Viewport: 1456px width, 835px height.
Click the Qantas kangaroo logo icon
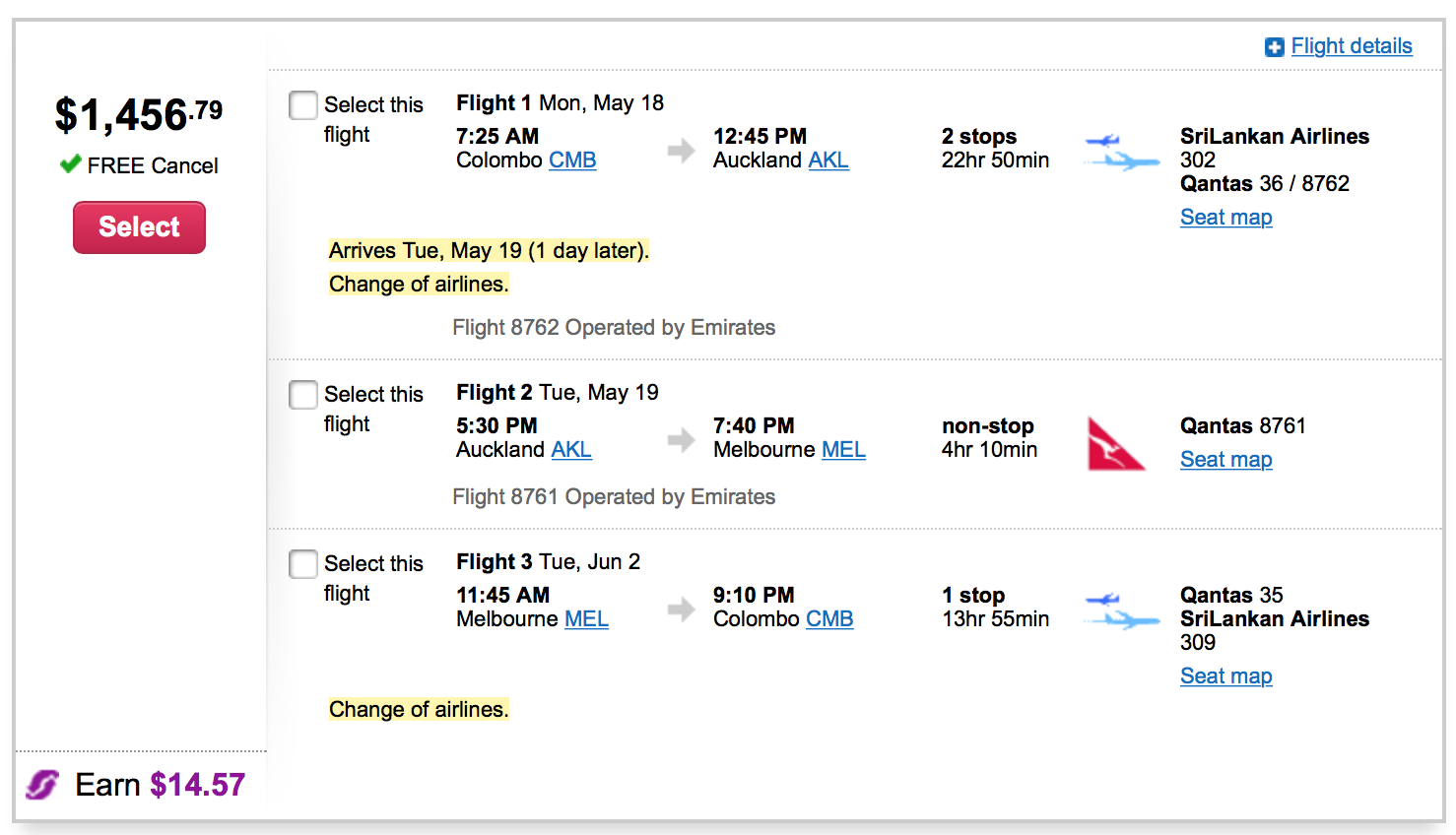[1116, 443]
